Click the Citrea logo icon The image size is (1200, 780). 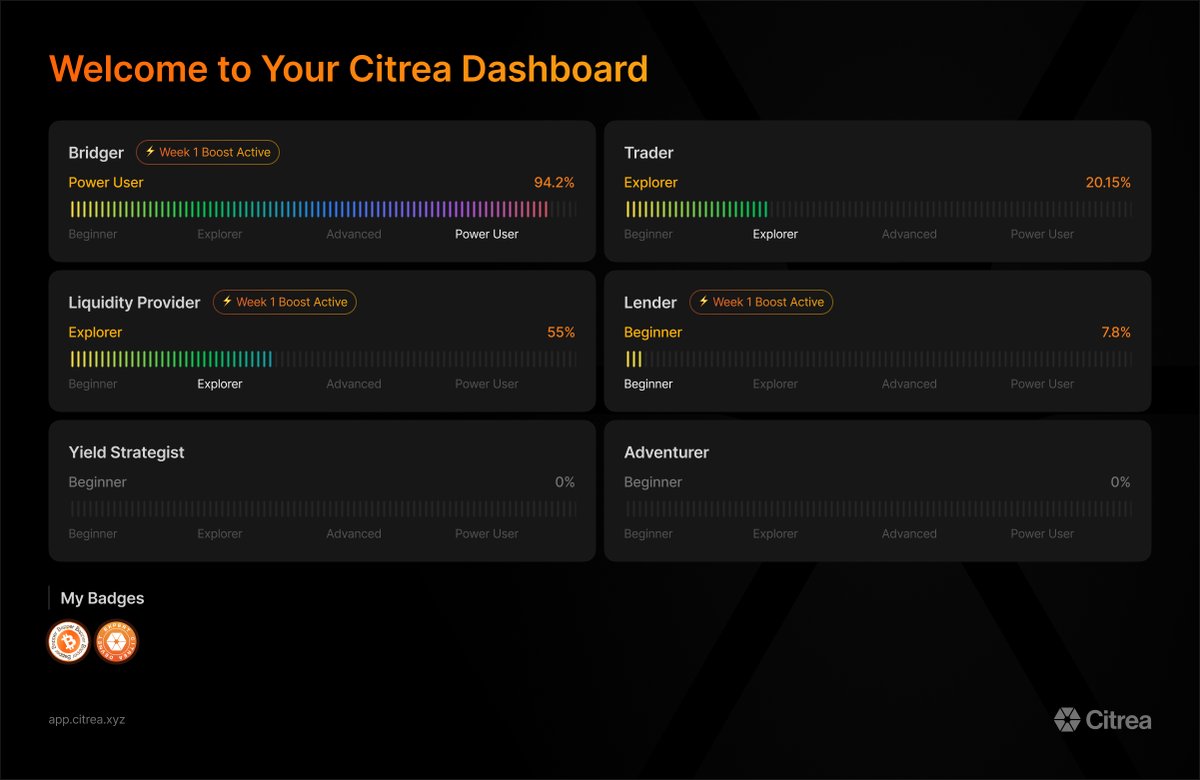click(1066, 719)
